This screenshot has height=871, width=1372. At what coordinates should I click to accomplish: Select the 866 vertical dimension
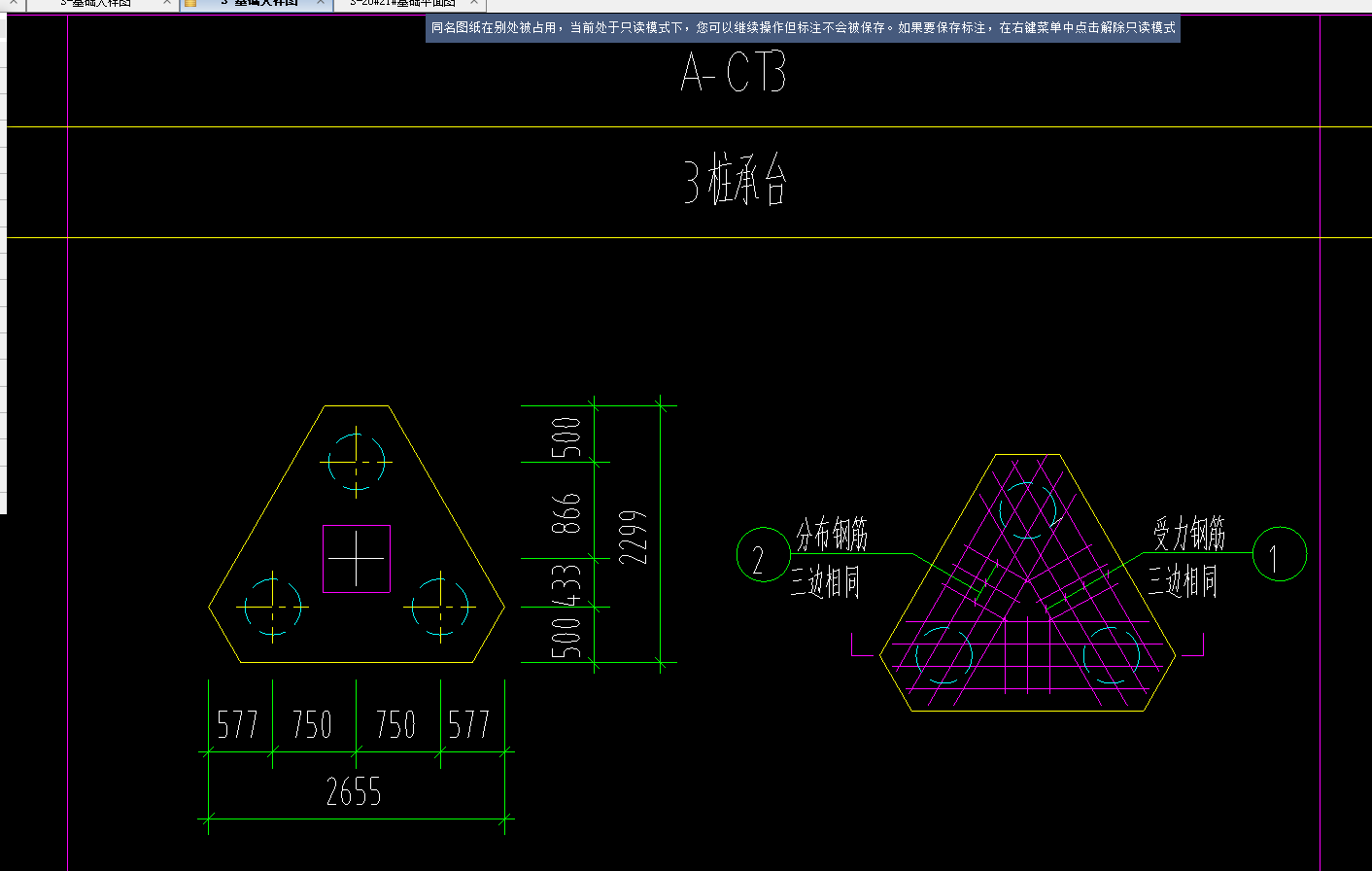pyautogui.click(x=566, y=512)
